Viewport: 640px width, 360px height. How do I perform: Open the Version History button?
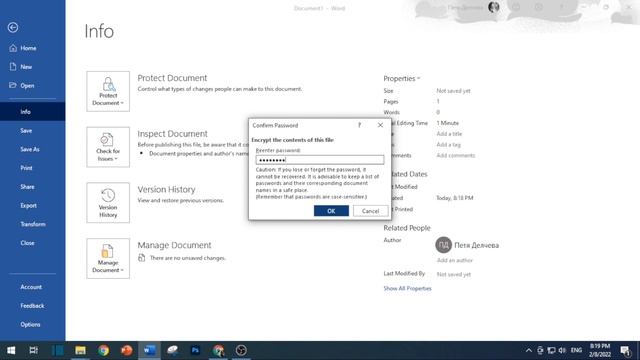(108, 203)
